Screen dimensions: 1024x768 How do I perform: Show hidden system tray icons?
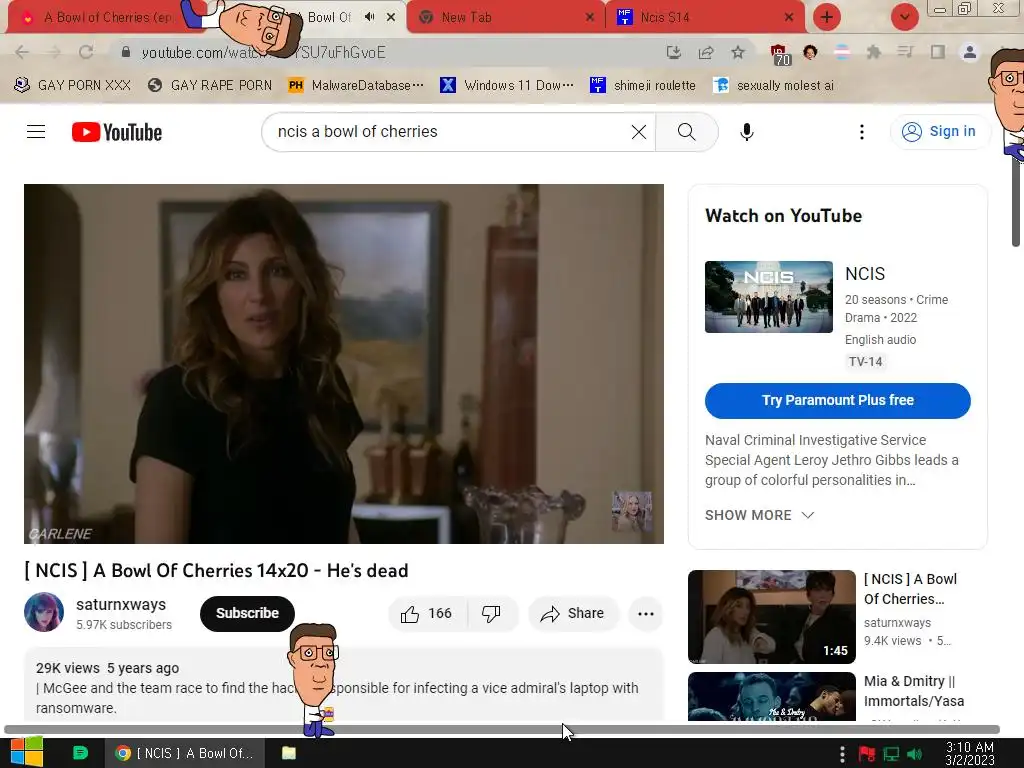[x=842, y=754]
